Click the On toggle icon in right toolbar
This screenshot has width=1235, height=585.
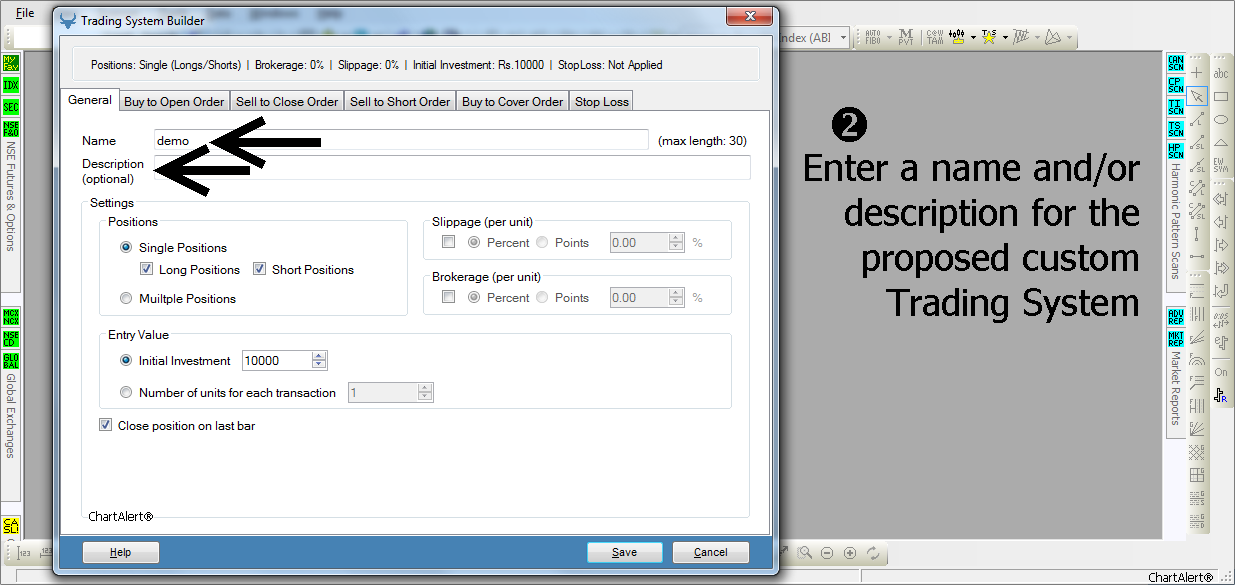click(x=1221, y=372)
